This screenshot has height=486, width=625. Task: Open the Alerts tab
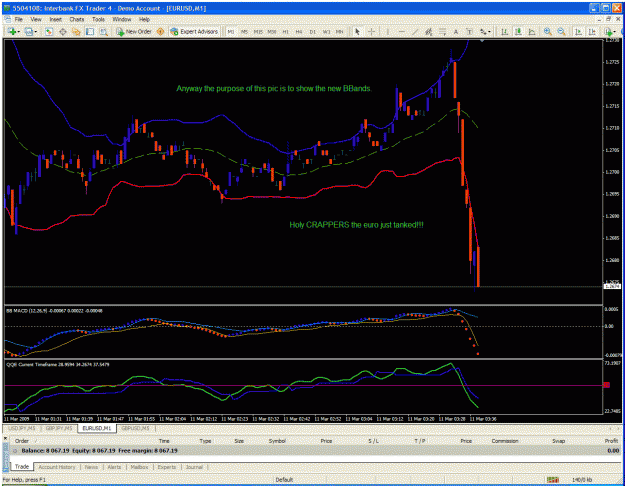(114, 467)
